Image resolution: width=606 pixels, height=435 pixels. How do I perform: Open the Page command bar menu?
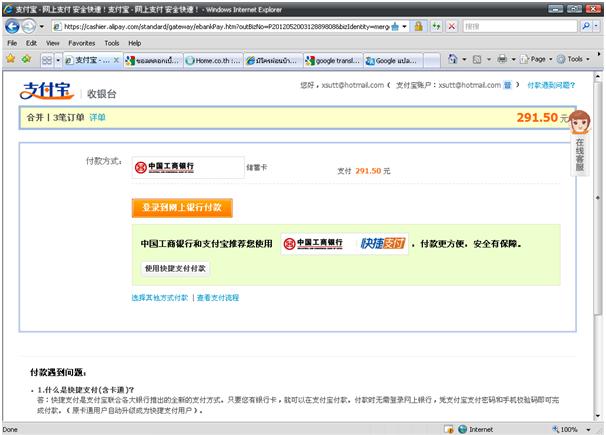536,59
